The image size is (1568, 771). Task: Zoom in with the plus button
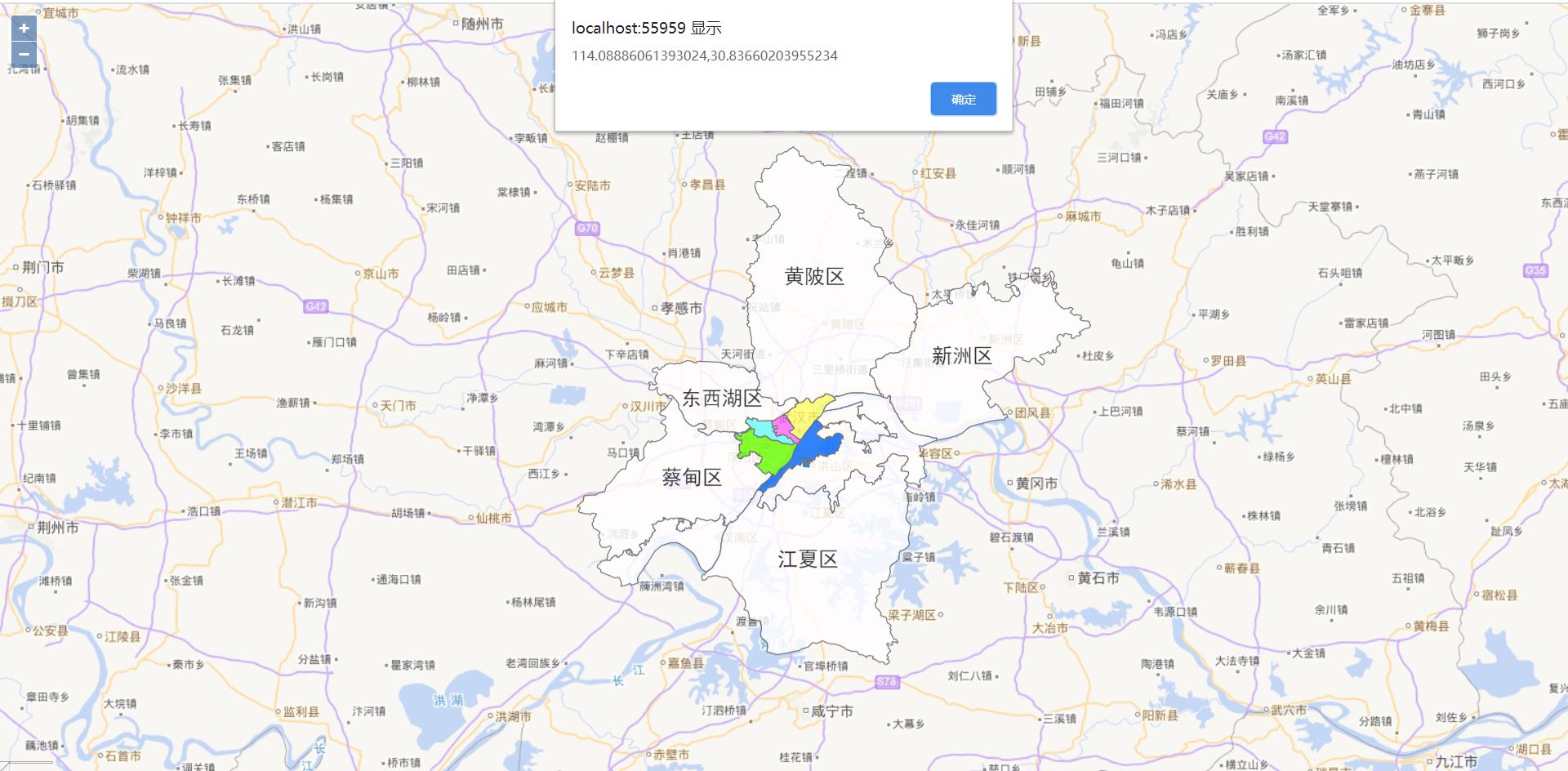coord(24,29)
